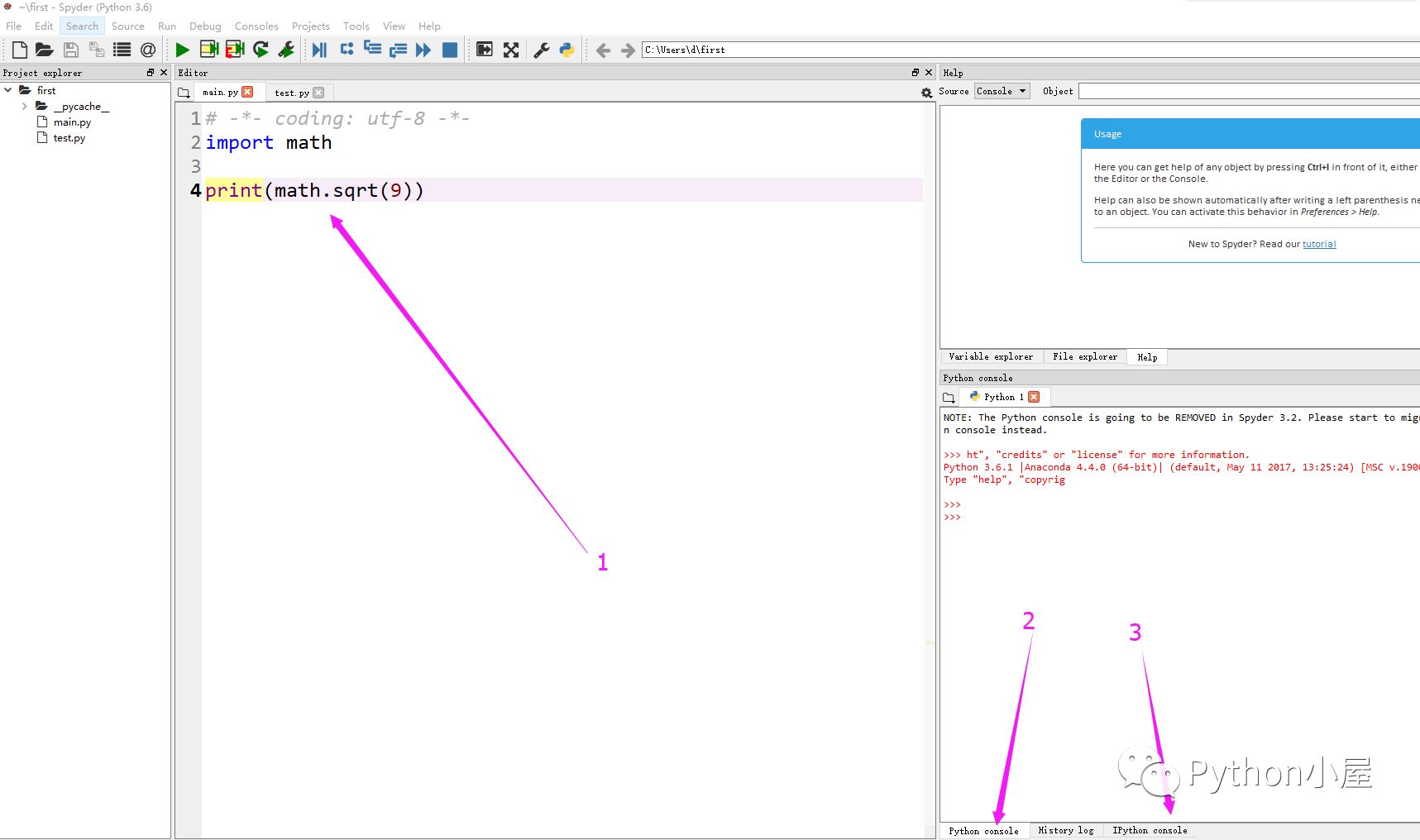
Task: Undock the Editor pane
Action: pos(916,73)
